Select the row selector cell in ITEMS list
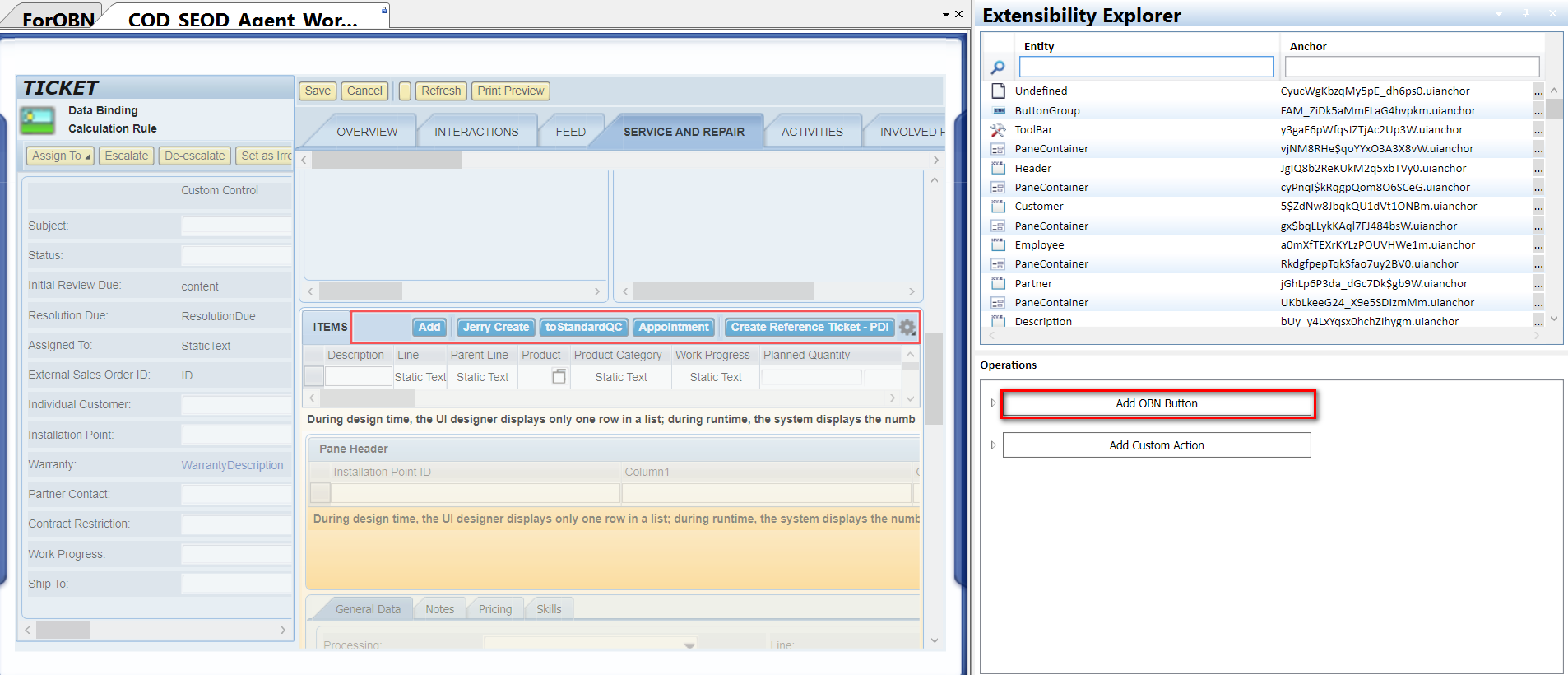Viewport: 1568px width, 675px height. pos(314,376)
